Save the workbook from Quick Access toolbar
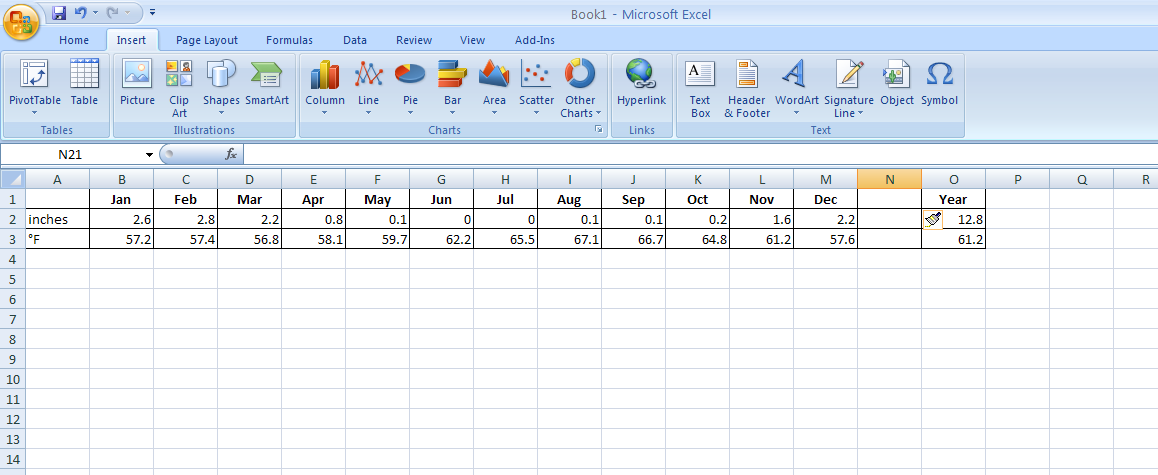 coord(59,13)
